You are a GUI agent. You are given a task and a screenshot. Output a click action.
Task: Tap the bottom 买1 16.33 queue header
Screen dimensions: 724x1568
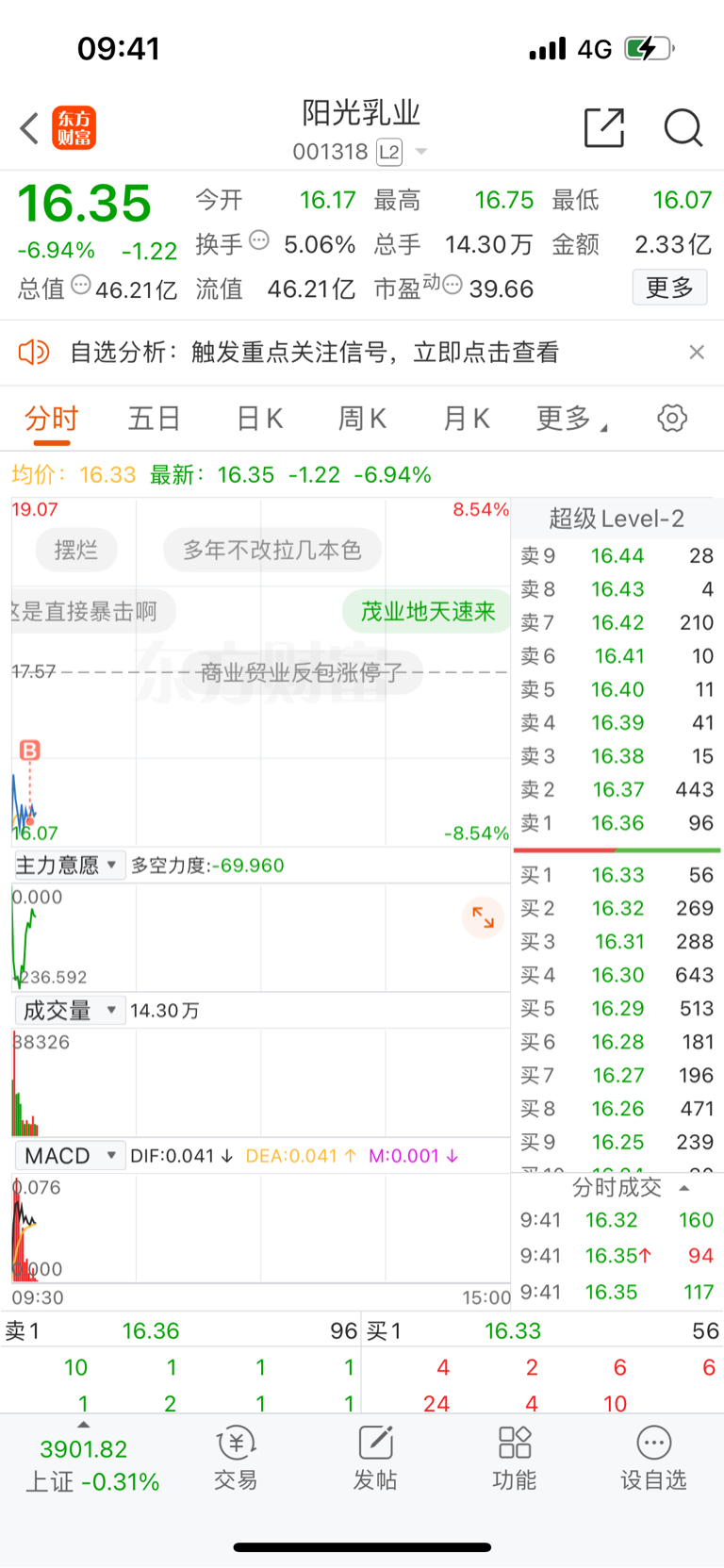click(543, 1330)
